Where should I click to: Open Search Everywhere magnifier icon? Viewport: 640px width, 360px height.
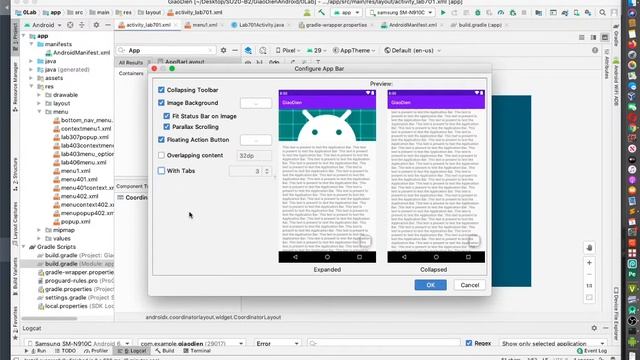[602, 13]
